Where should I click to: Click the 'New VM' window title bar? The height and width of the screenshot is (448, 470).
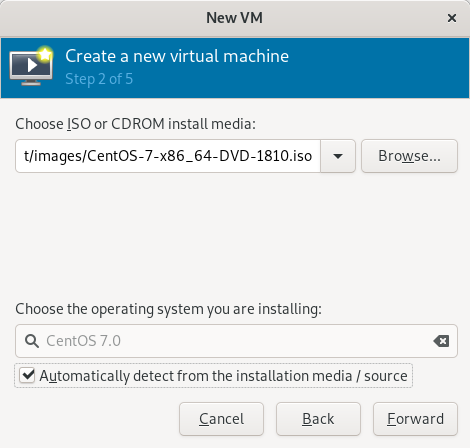[234, 18]
